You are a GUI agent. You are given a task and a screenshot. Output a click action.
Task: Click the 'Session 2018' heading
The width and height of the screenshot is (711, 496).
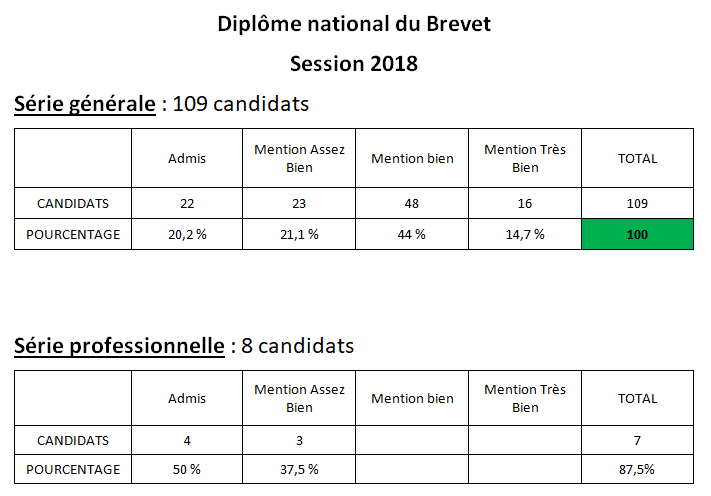pyautogui.click(x=354, y=63)
